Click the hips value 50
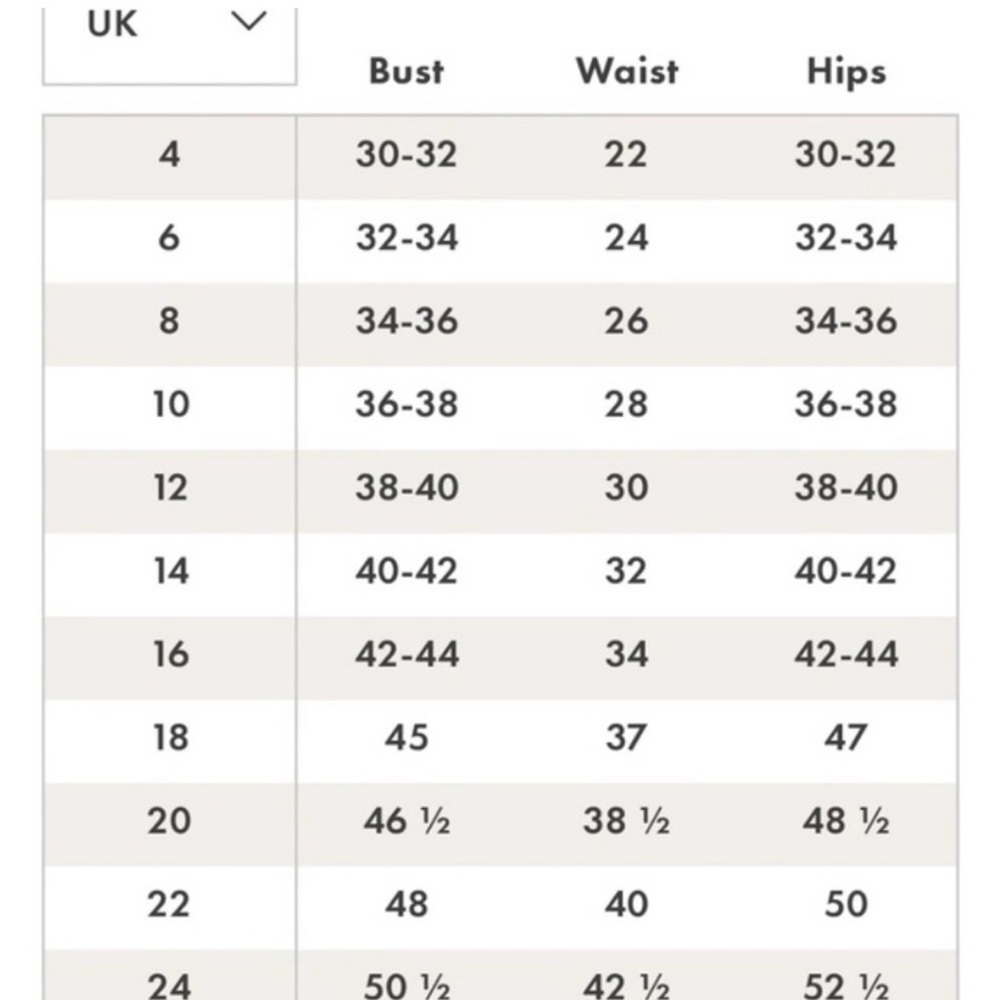This screenshot has height=1000, width=1000. (846, 904)
